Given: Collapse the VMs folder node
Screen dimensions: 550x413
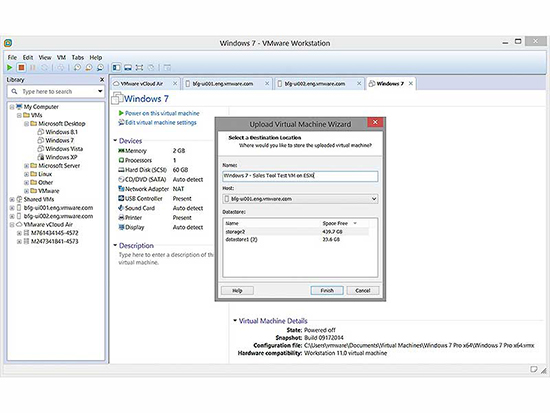Looking at the screenshot, I should 19,115.
